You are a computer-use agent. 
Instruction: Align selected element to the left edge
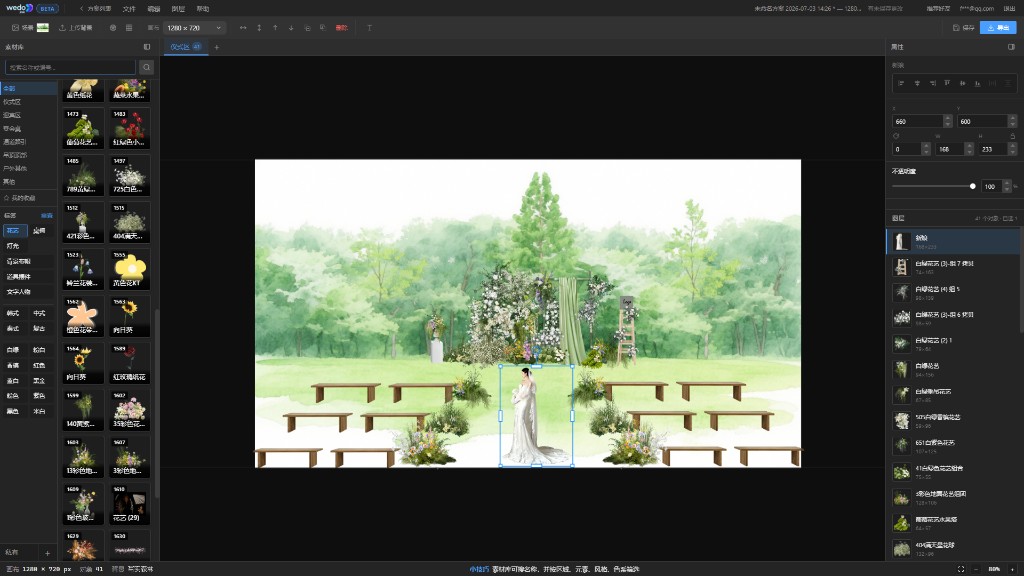pos(901,84)
